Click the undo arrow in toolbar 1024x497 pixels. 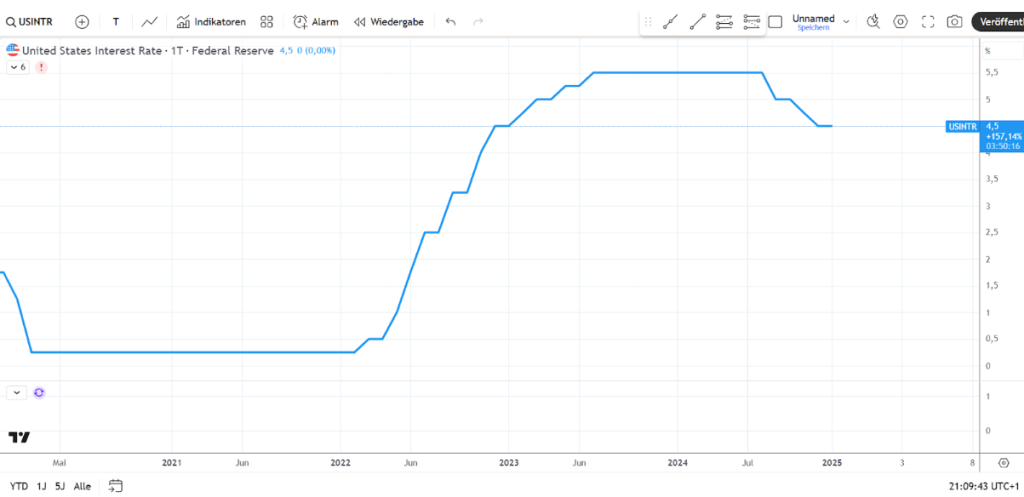451,21
